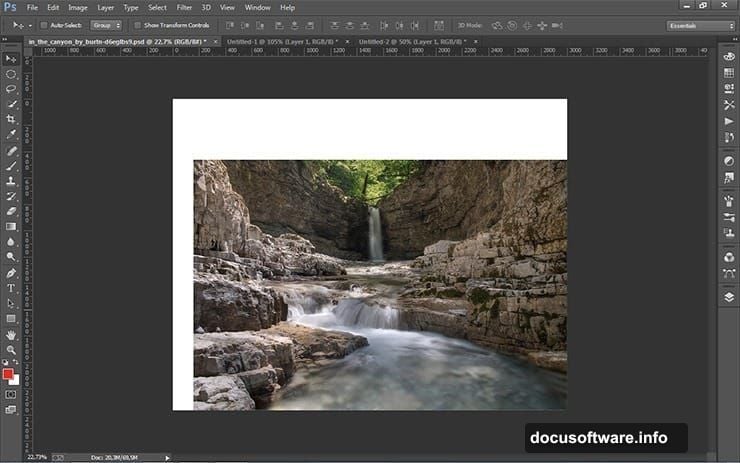
Task: Select the Zoom tool
Action: tap(11, 349)
